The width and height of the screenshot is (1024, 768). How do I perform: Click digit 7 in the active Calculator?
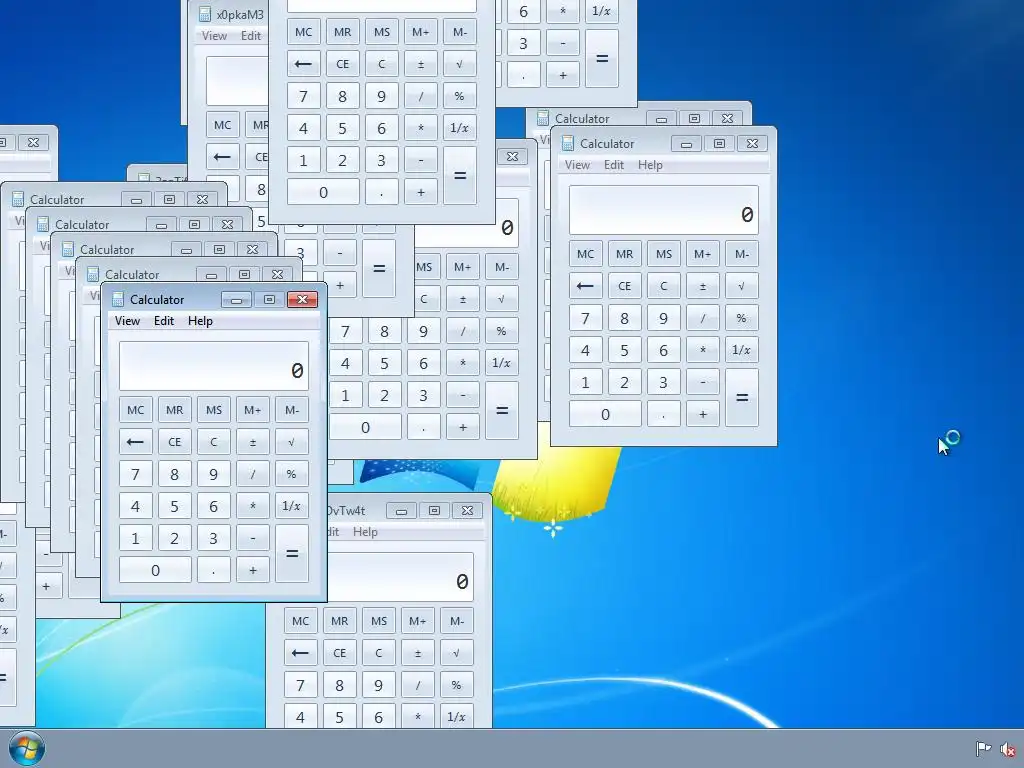(135, 474)
